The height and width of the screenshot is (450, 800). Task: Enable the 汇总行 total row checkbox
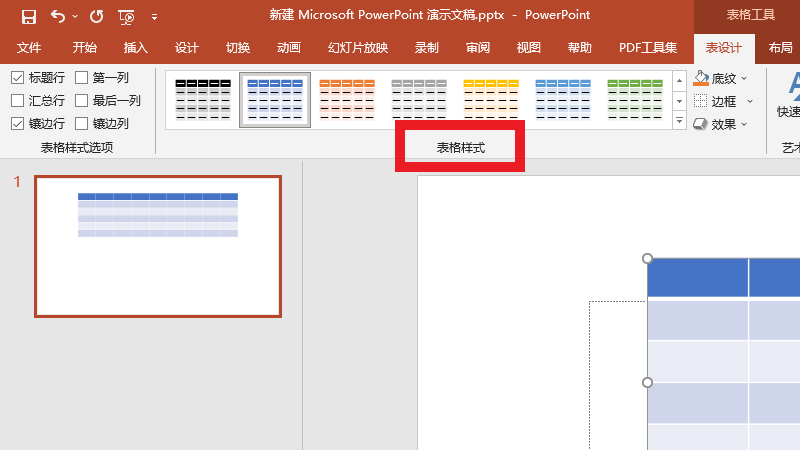(x=18, y=100)
